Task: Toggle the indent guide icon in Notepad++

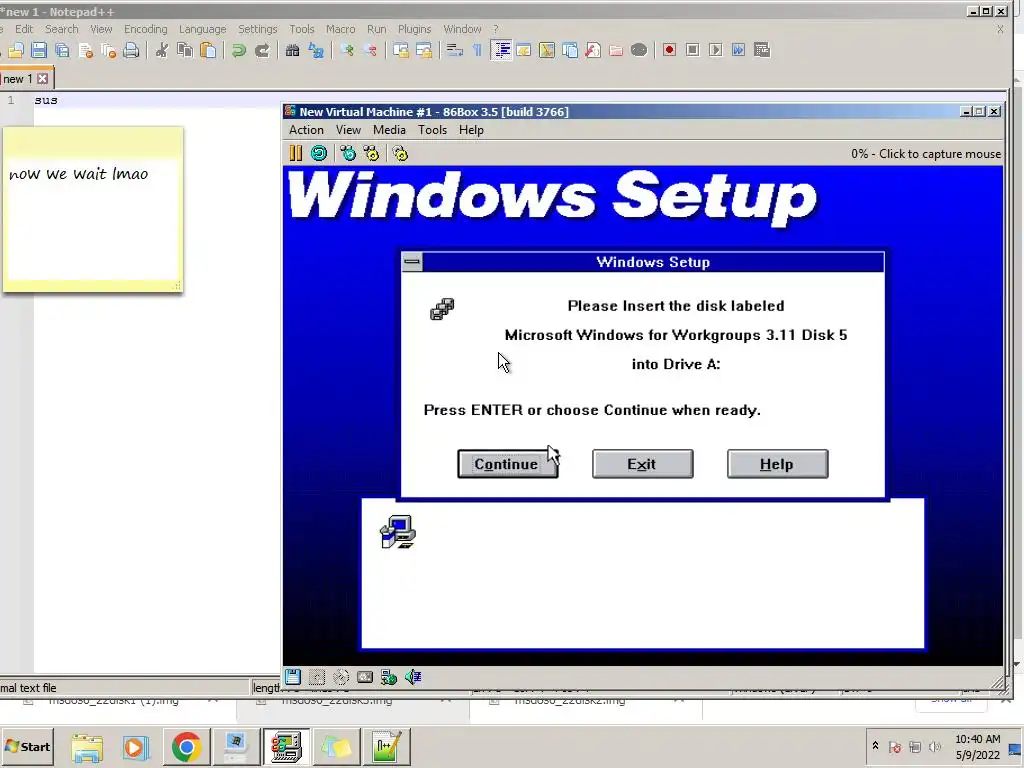Action: [x=501, y=50]
